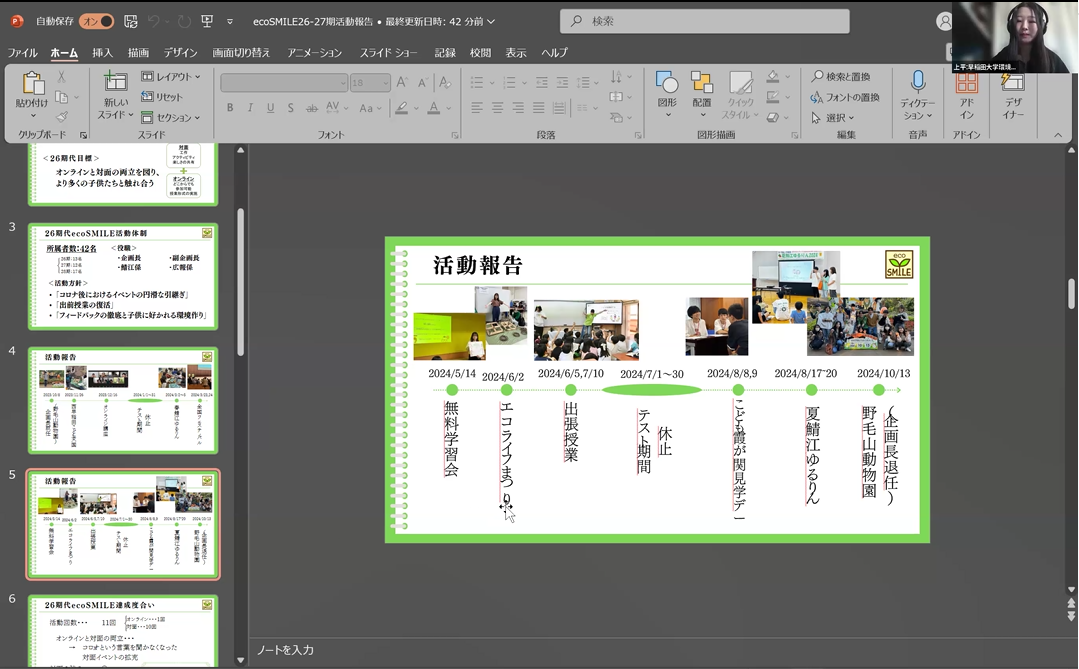The height and width of the screenshot is (669, 1079).
Task: Switch to Slide Show (スライド ショー) tab
Action: click(x=388, y=53)
